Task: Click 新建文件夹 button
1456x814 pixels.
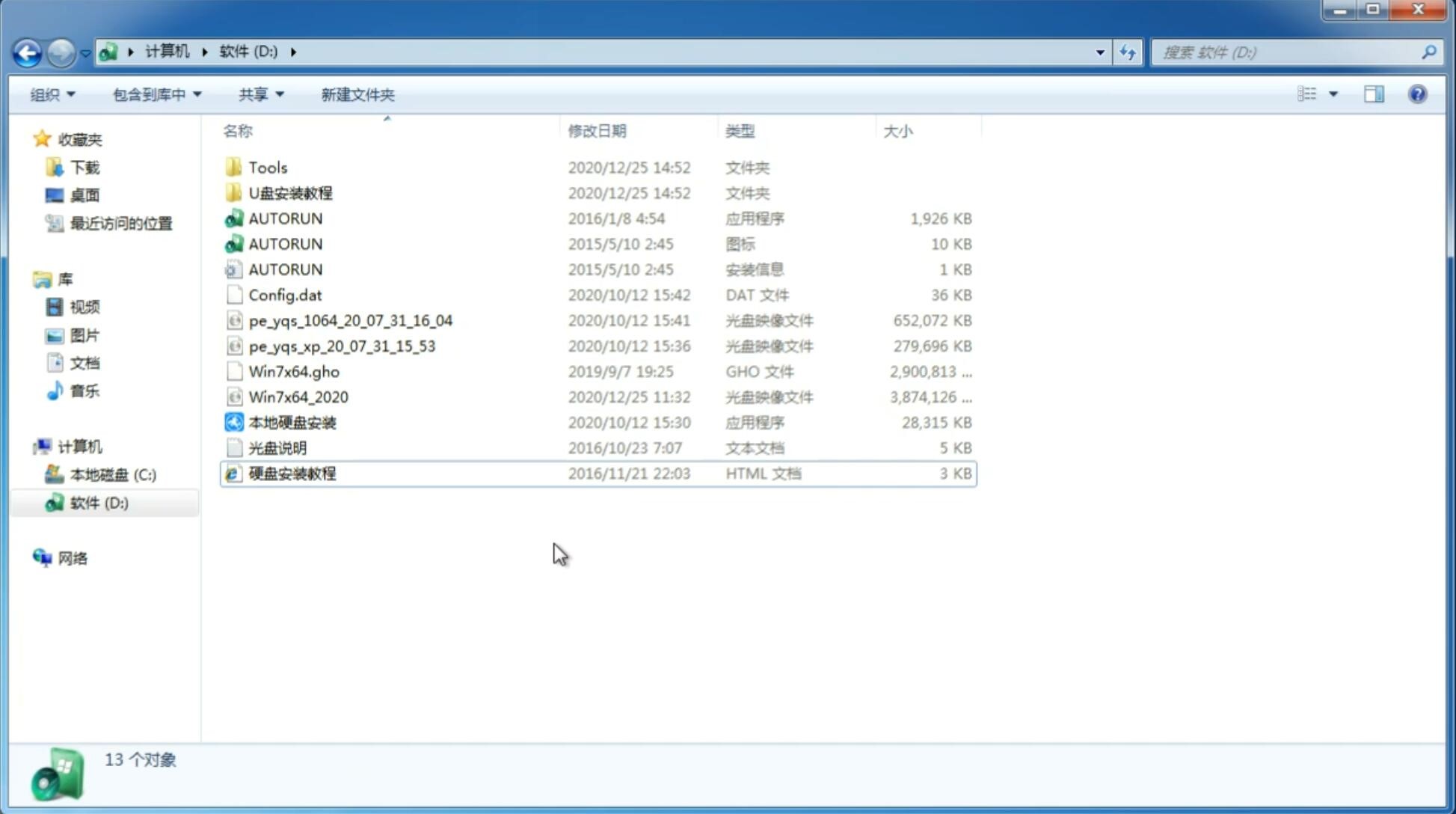Action: point(357,94)
